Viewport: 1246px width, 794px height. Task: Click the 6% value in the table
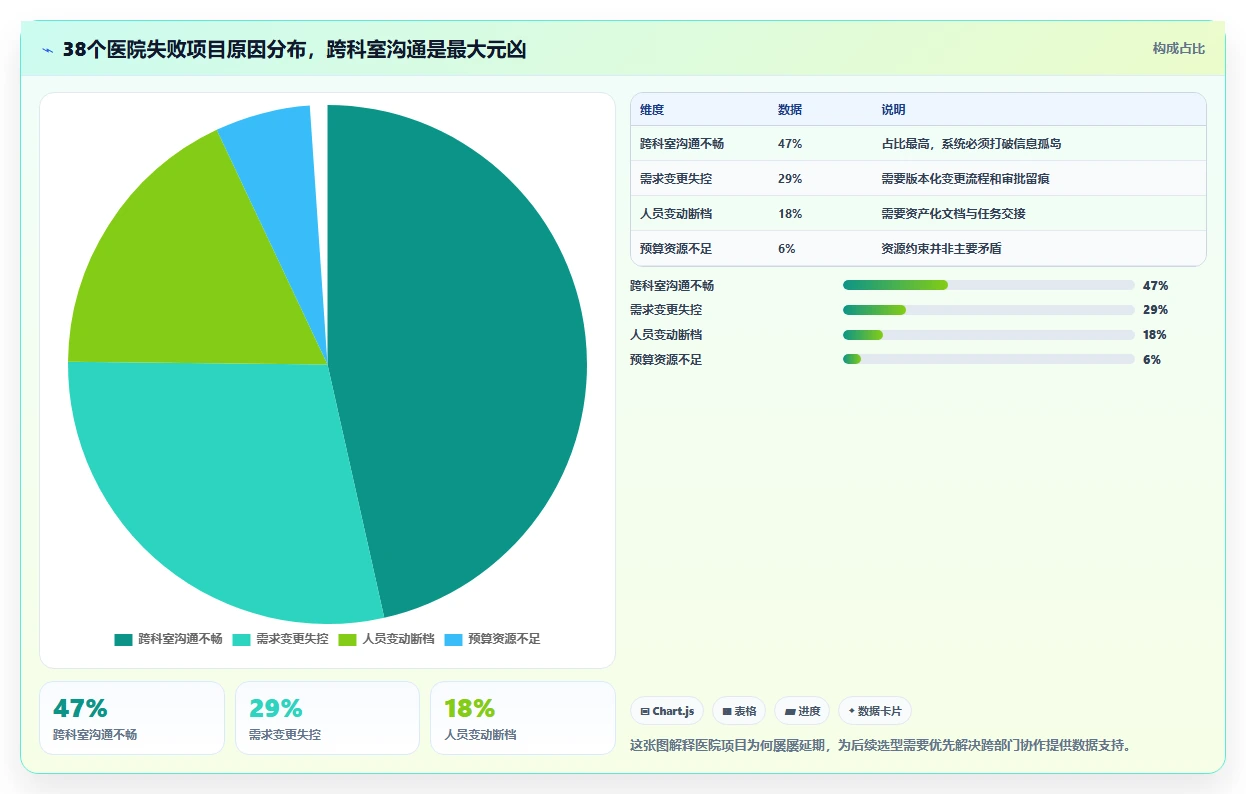(787, 249)
